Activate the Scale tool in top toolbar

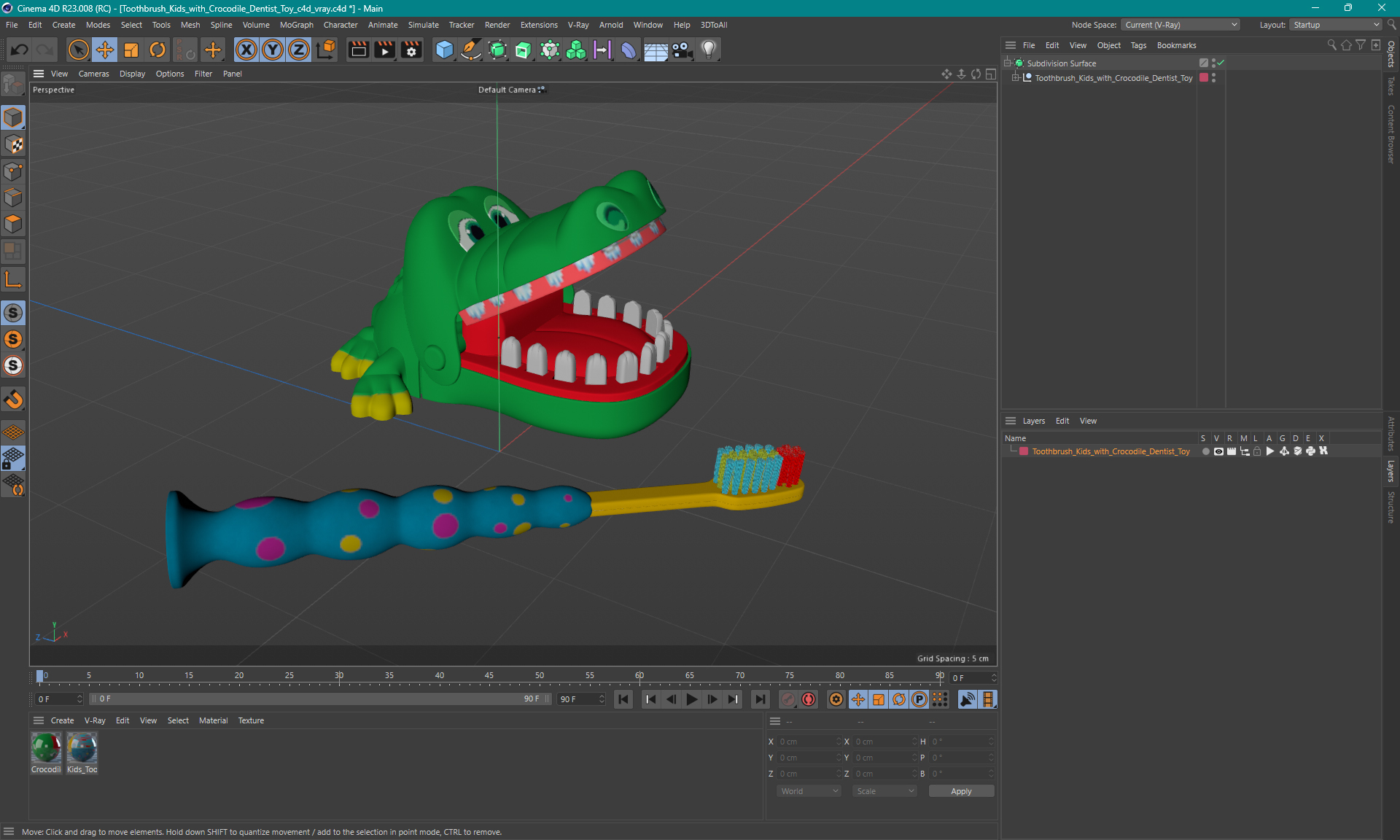point(131,50)
